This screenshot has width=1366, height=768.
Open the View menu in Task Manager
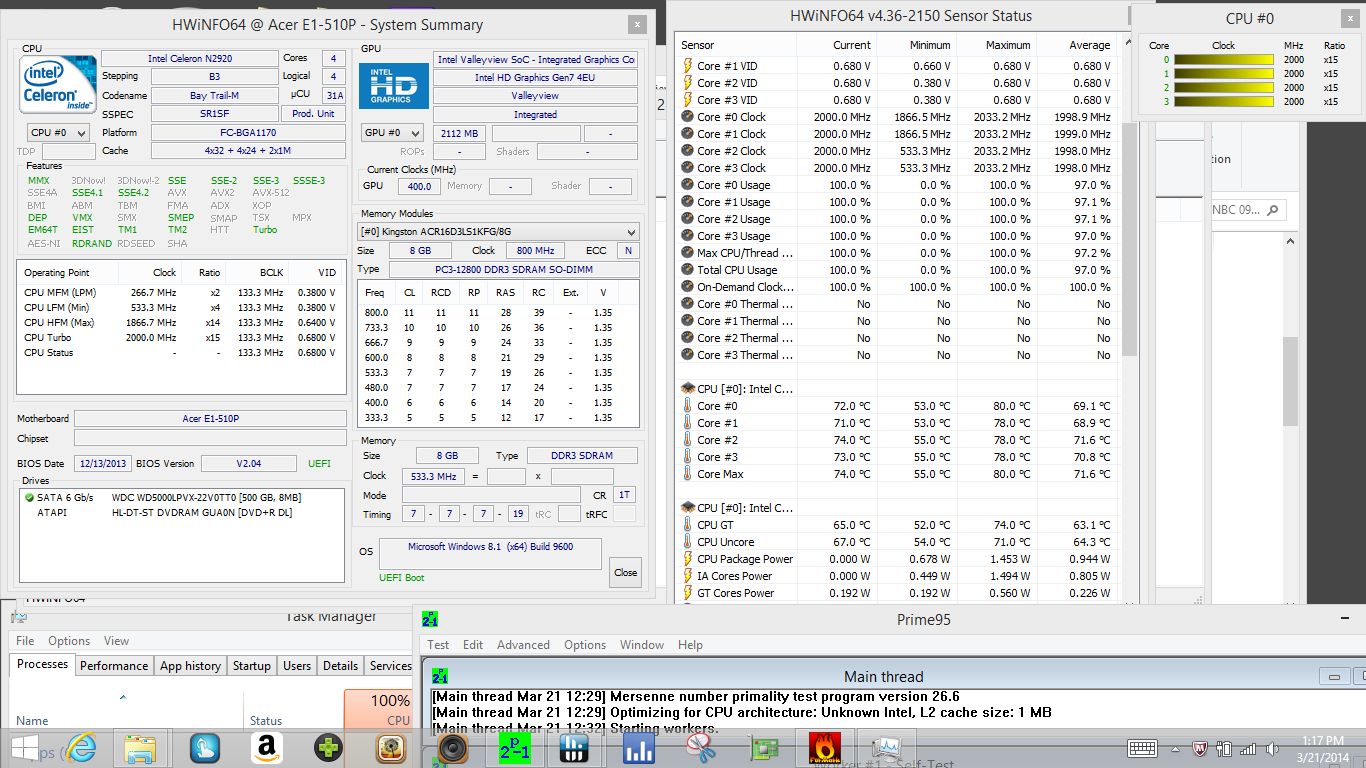tap(116, 641)
